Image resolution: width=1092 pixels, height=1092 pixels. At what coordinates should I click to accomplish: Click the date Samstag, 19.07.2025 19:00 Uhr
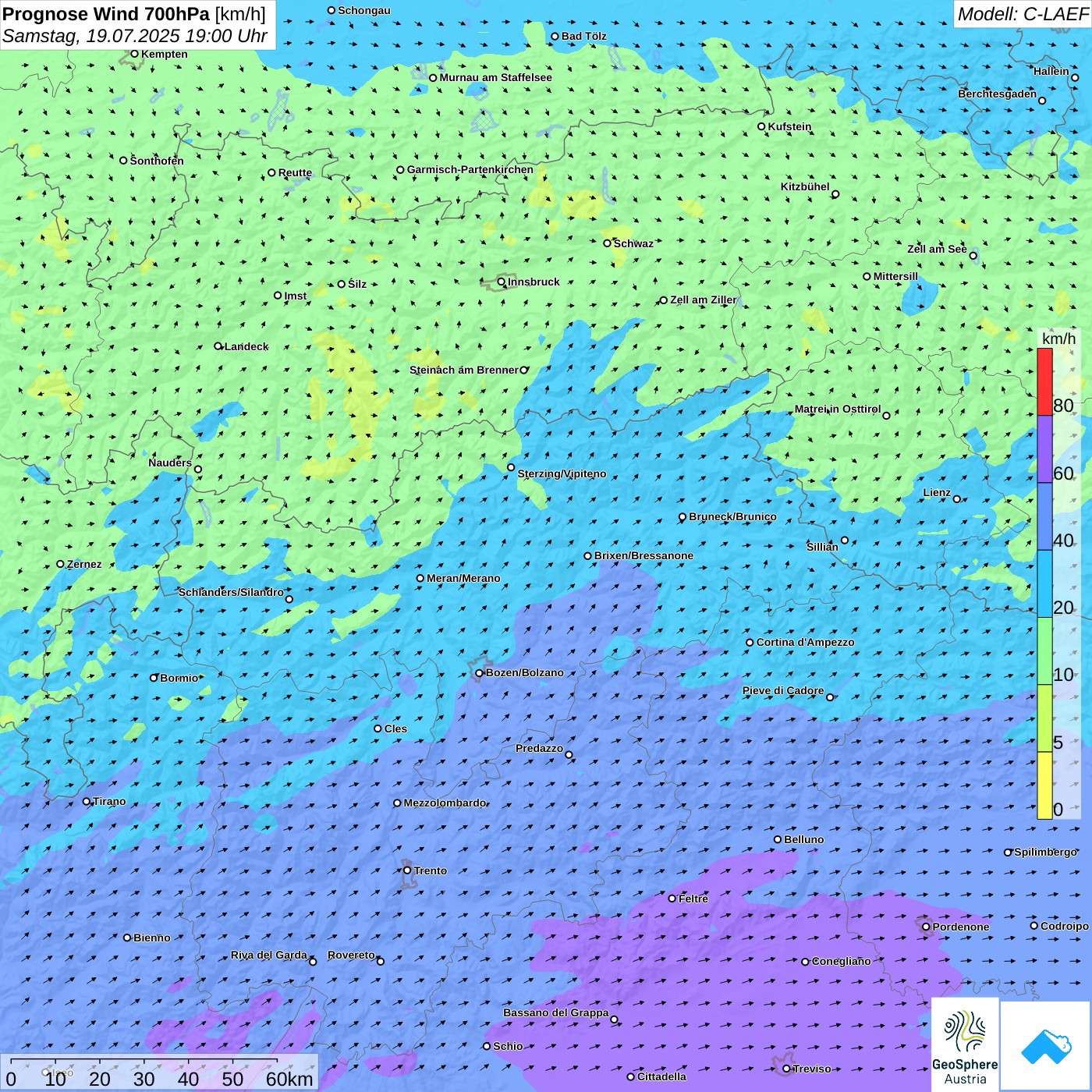[135, 36]
